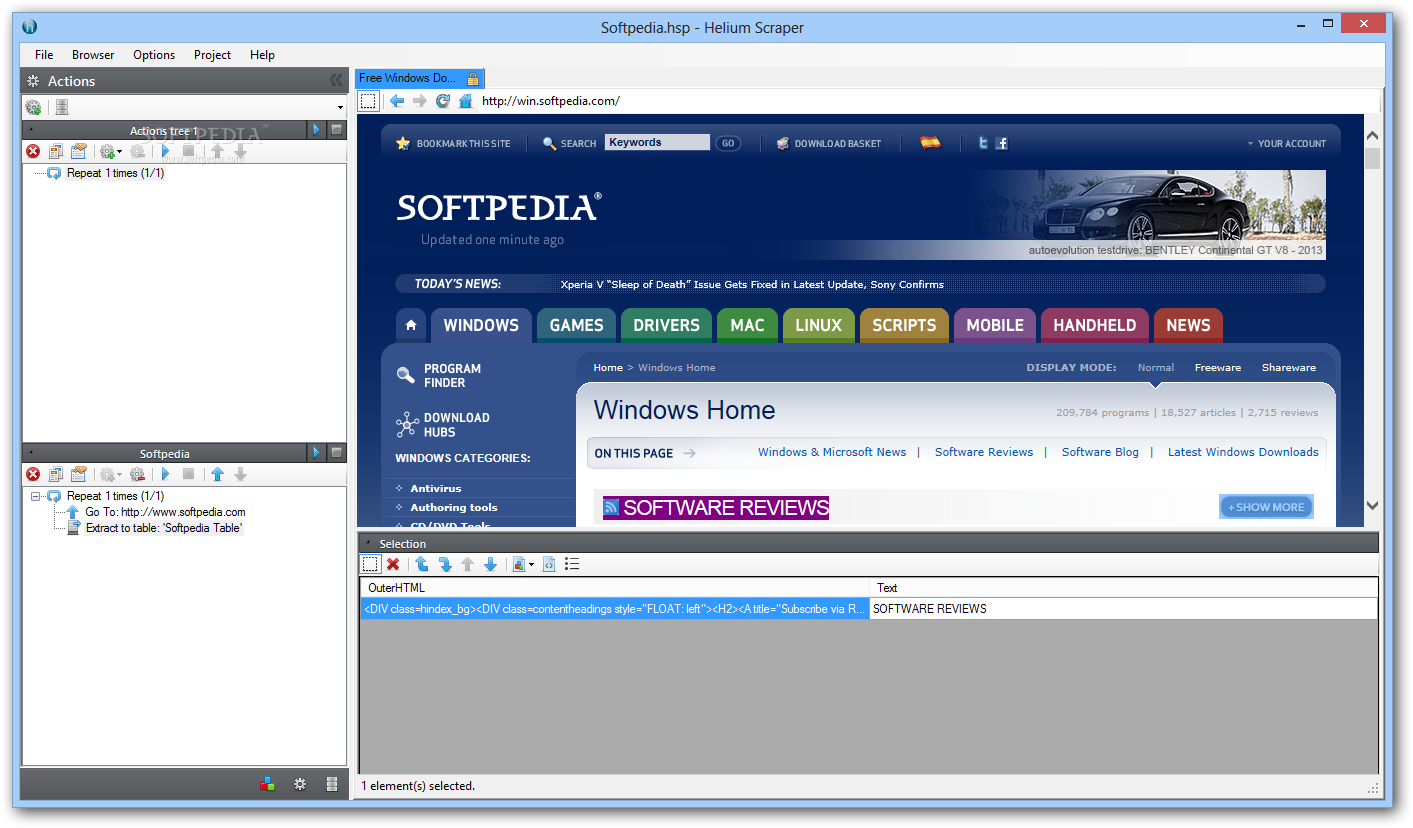Click the + SHOW MORE button

tap(1266, 507)
